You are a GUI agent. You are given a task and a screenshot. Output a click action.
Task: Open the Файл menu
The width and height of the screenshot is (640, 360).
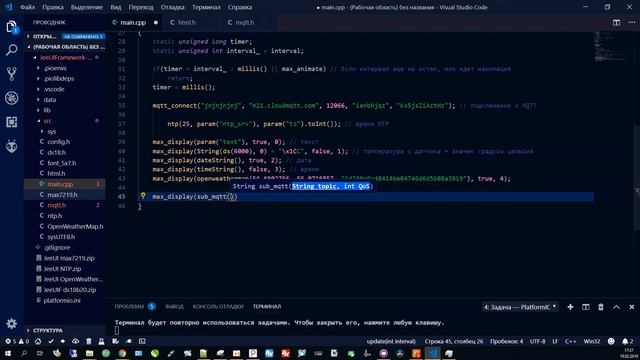click(27, 7)
